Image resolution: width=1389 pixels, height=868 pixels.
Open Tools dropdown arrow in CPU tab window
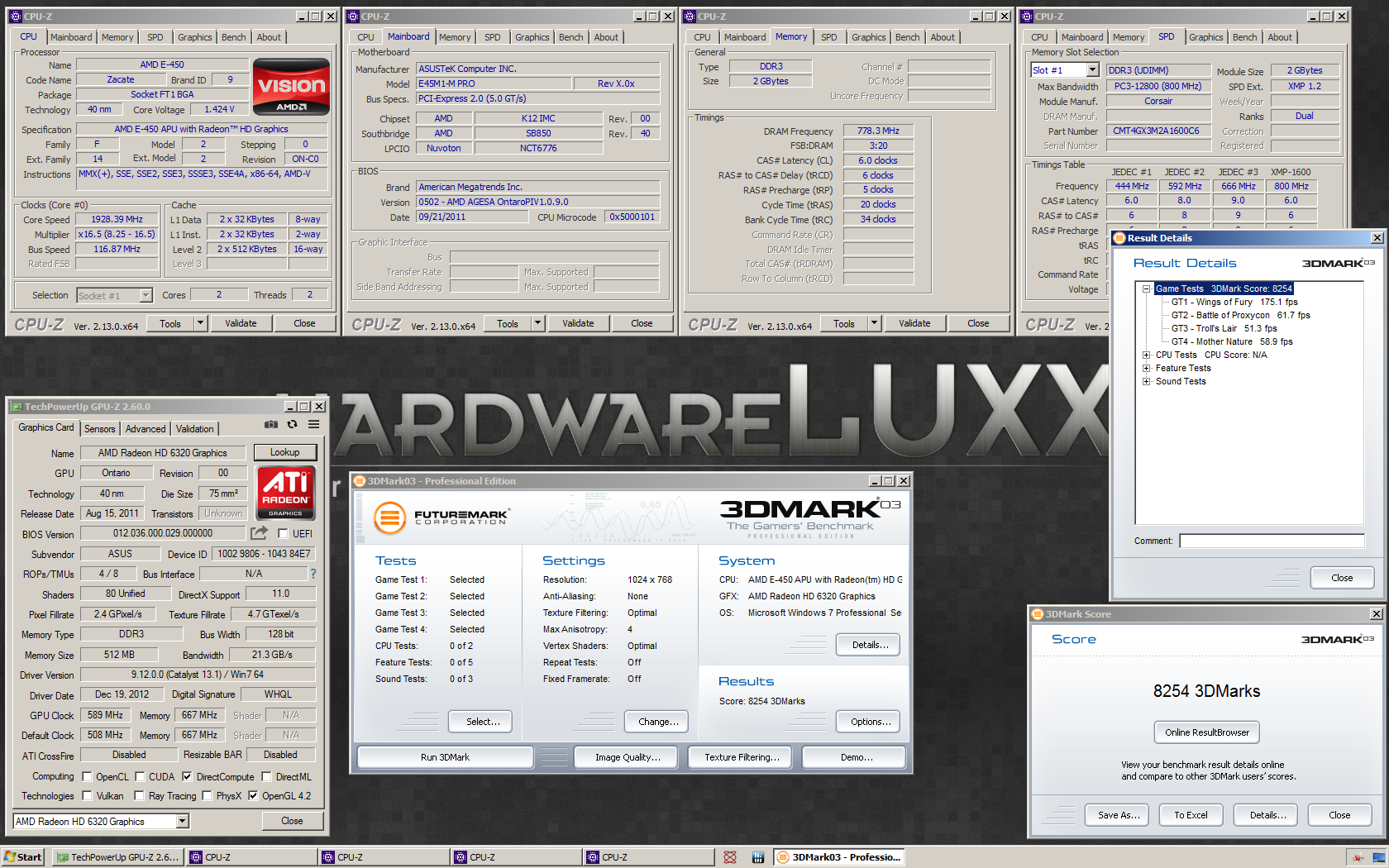click(x=200, y=323)
